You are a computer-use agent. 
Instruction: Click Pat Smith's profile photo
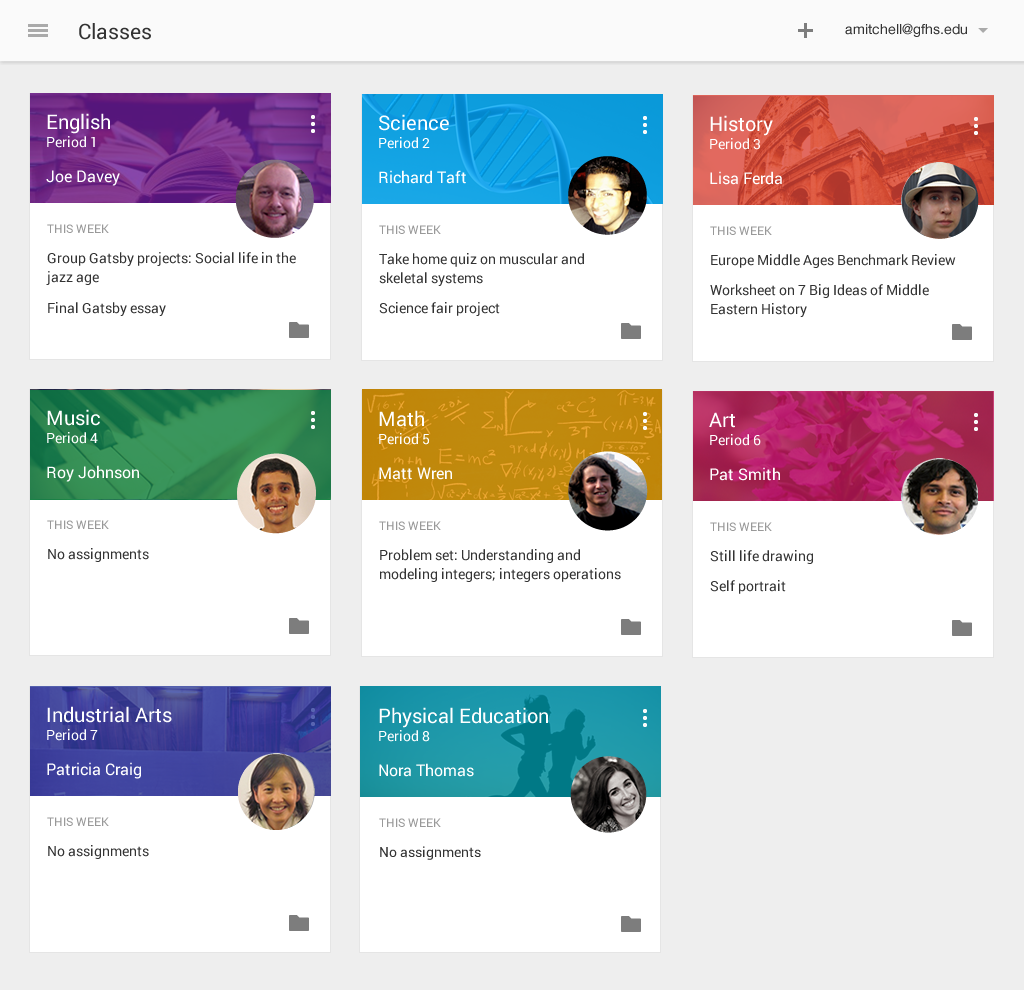tap(940, 496)
